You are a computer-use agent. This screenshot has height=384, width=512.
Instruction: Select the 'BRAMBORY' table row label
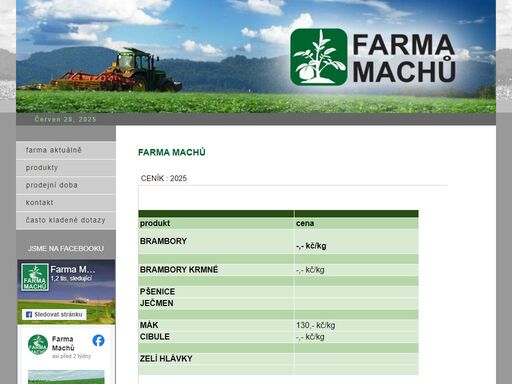pos(163,241)
